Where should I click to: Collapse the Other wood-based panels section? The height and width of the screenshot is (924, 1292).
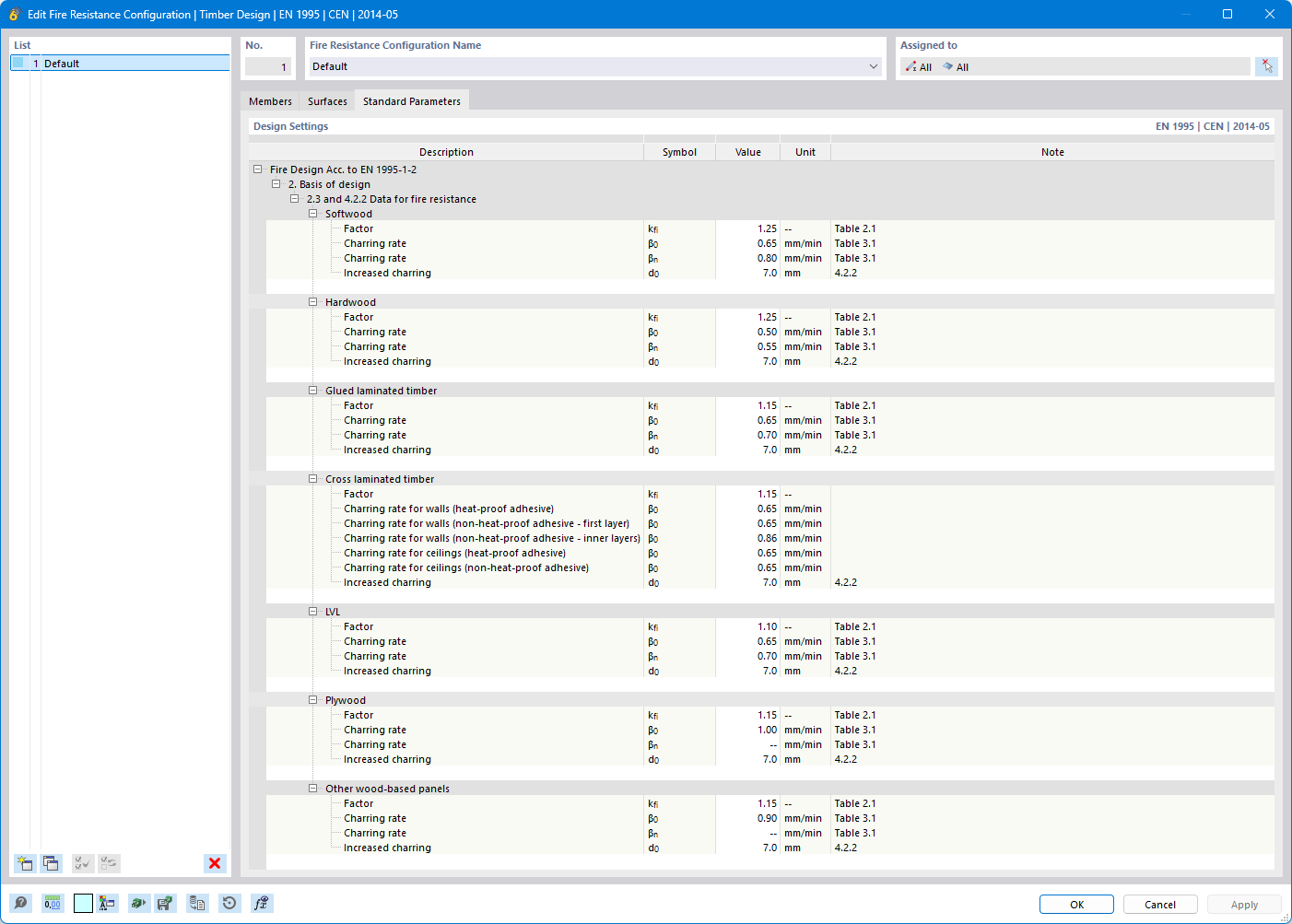click(x=312, y=789)
